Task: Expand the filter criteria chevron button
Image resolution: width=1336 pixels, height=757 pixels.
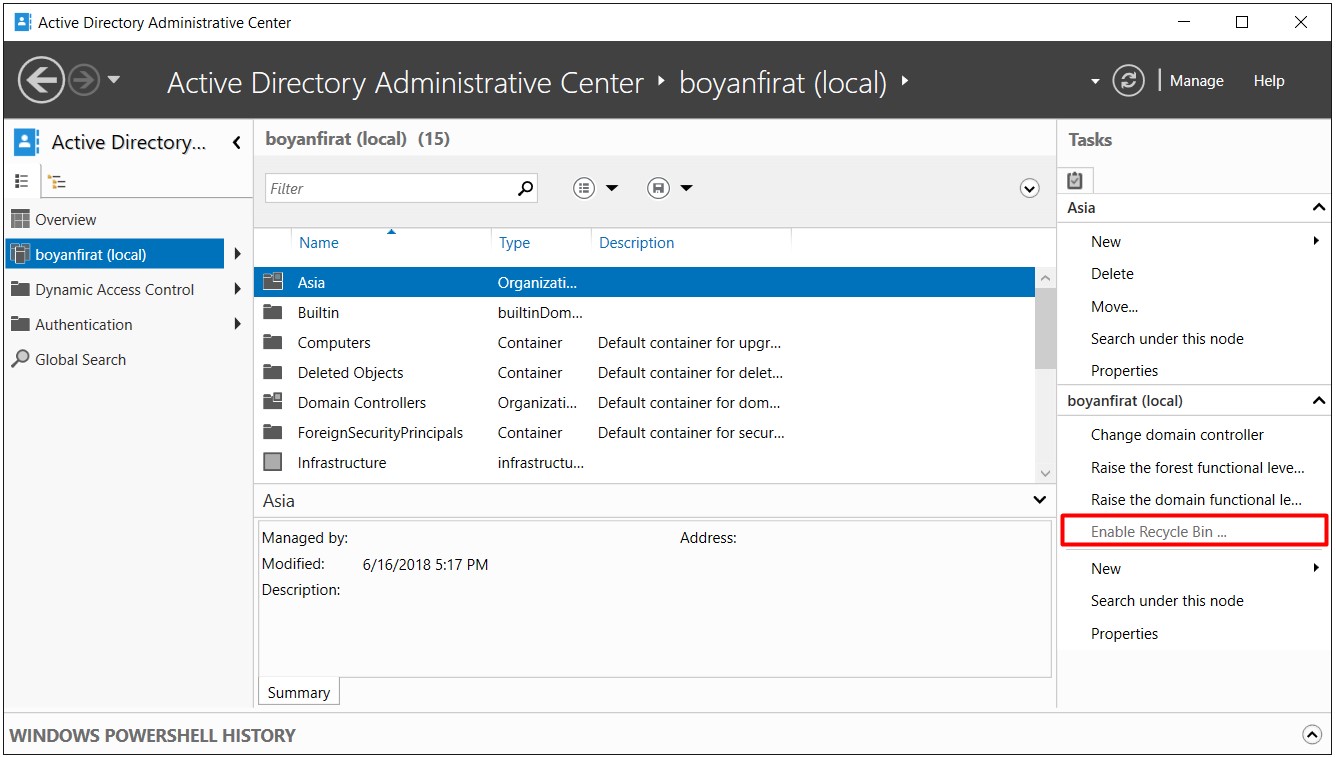Action: [1030, 188]
